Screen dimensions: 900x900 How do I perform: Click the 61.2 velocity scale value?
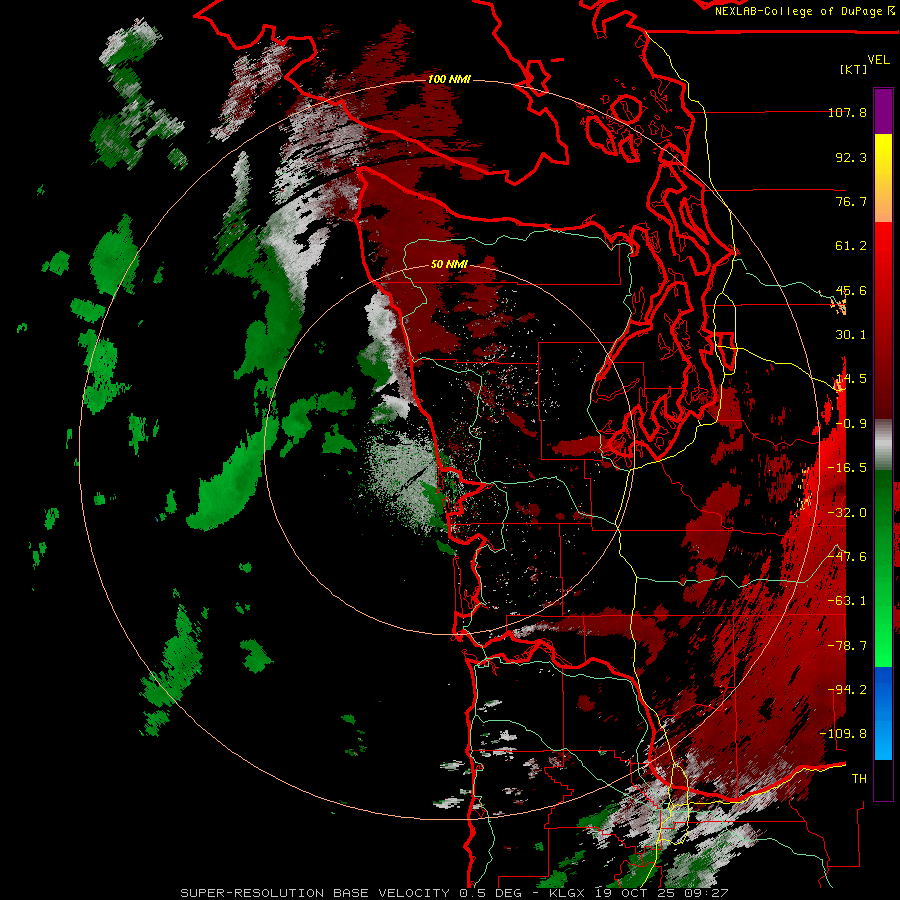coord(851,246)
